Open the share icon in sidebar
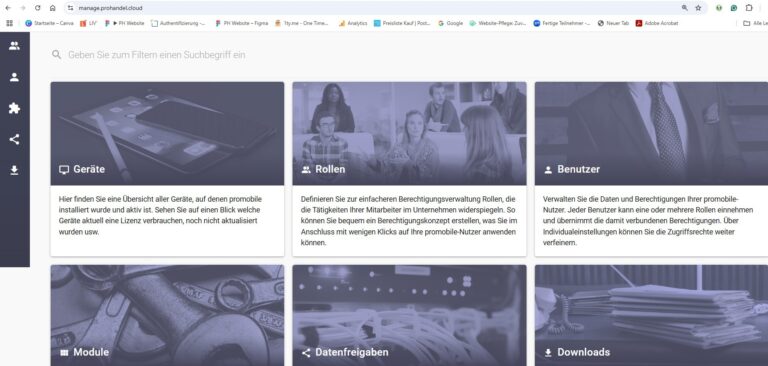Viewport: 768px width, 366px height. pos(14,139)
